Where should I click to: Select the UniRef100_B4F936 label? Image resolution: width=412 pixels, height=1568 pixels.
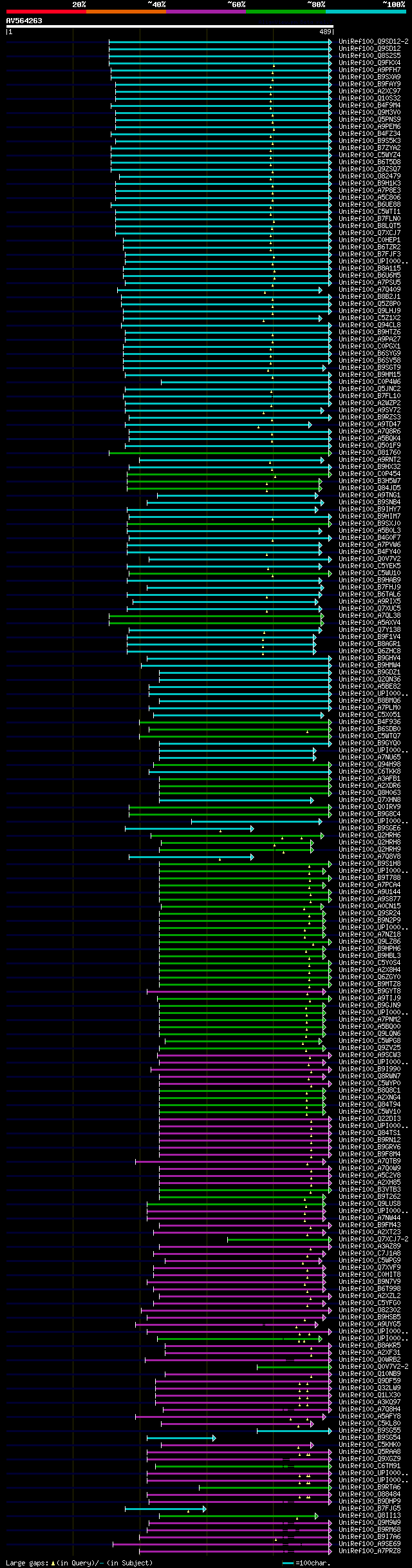370,722
